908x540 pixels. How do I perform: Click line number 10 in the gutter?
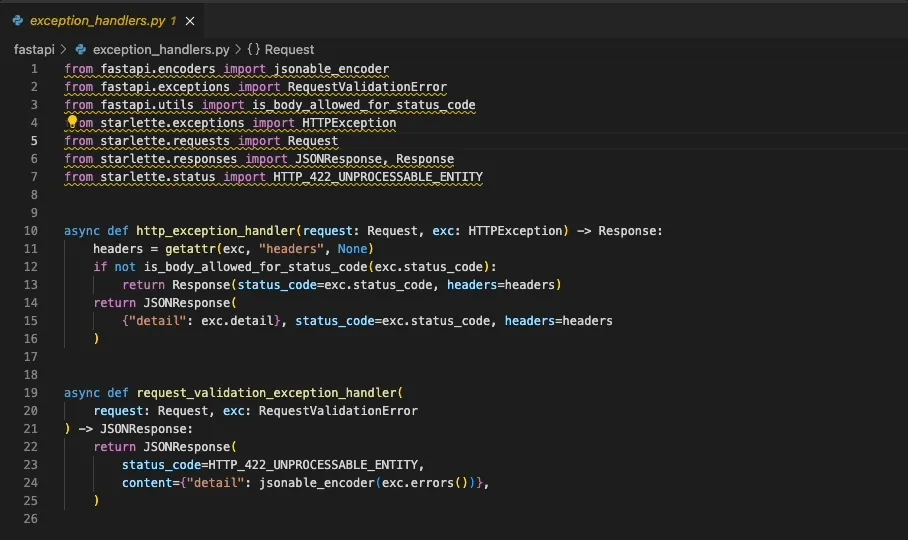pos(31,231)
